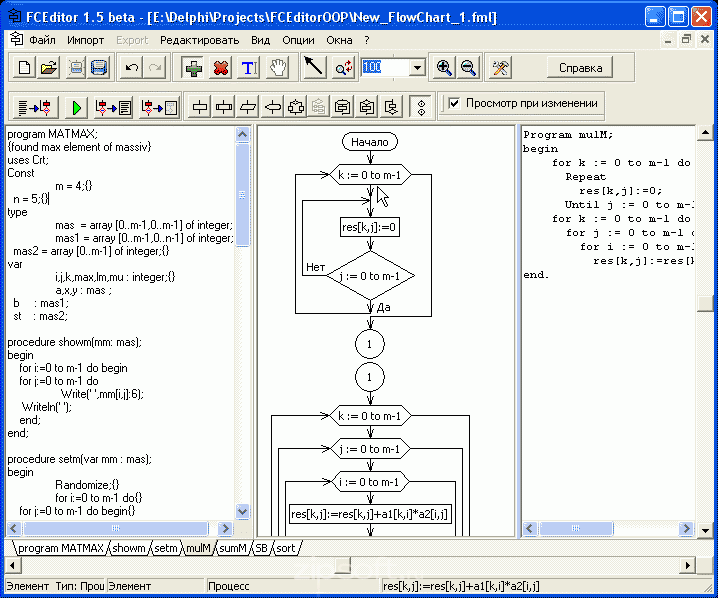The image size is (718, 598).
Task: Open a file using the folder icon
Action: coord(47,68)
